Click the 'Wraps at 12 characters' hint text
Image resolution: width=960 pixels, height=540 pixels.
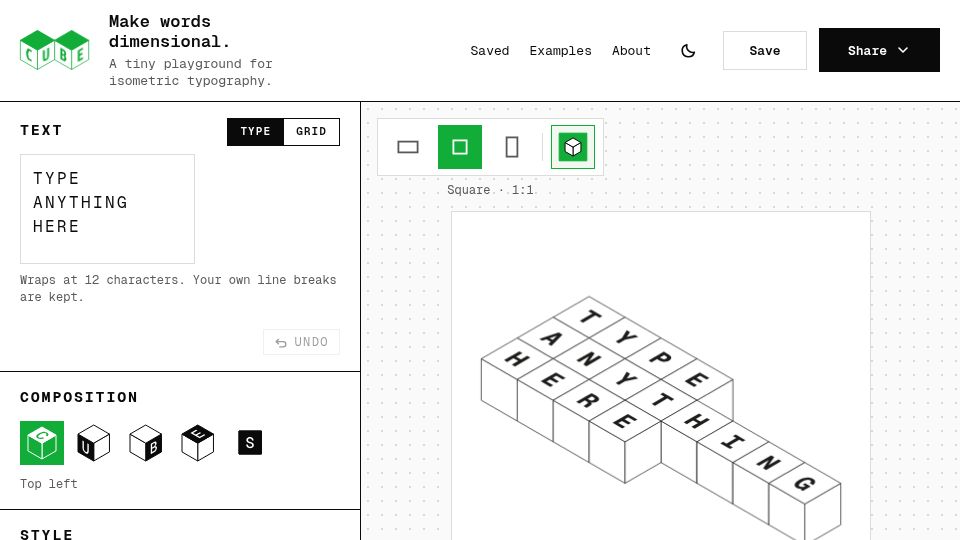coord(178,288)
